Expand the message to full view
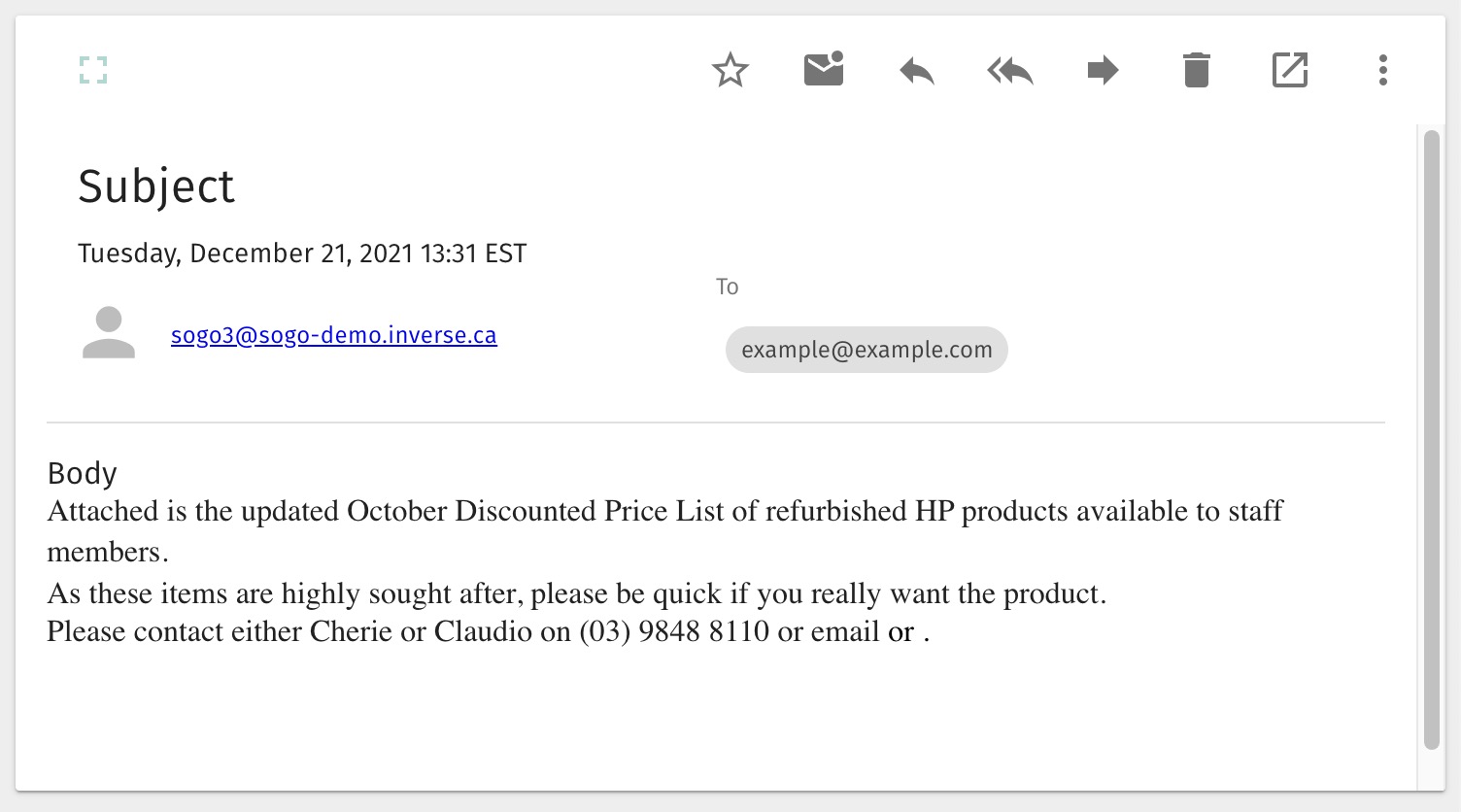Viewport: 1461px width, 812px height. [x=93, y=70]
